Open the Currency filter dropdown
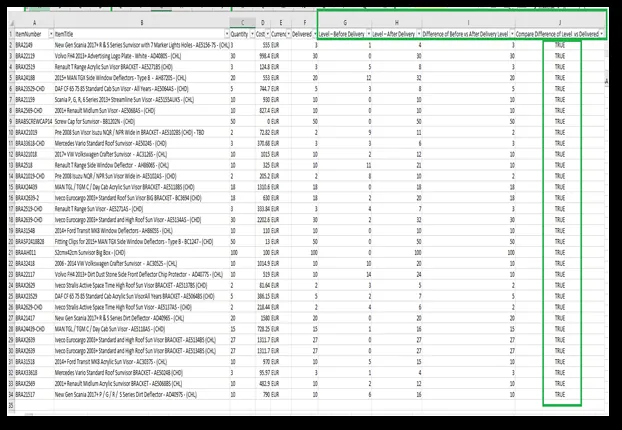The height and width of the screenshot is (430, 622). point(288,34)
